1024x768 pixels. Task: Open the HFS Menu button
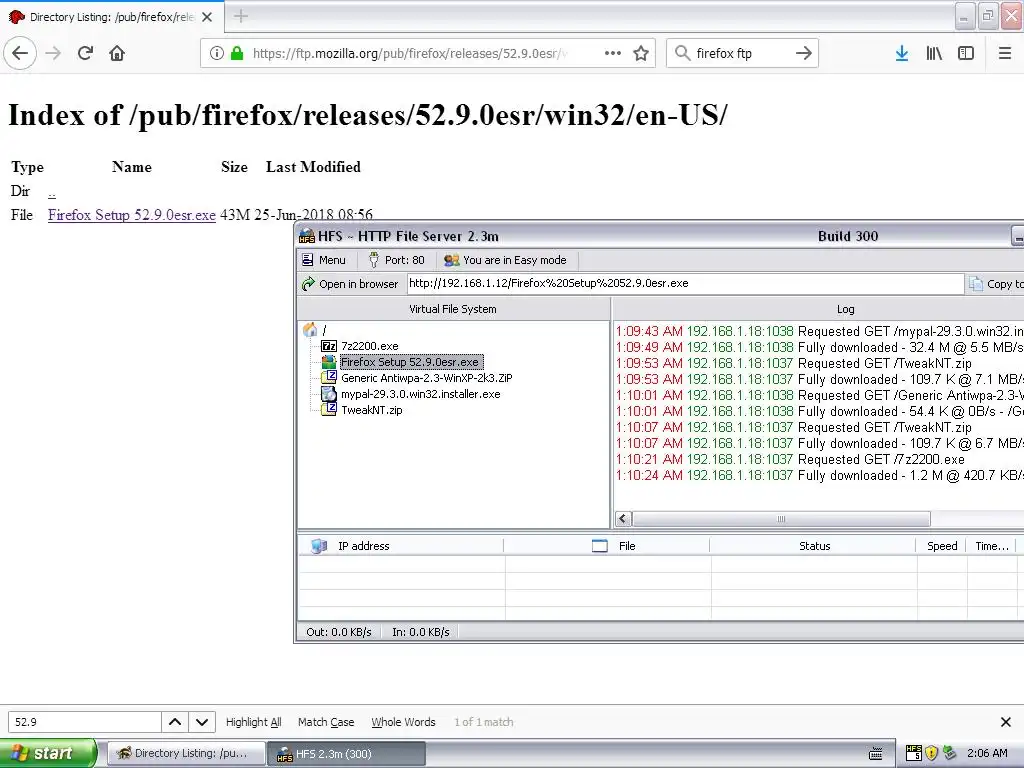coord(324,260)
